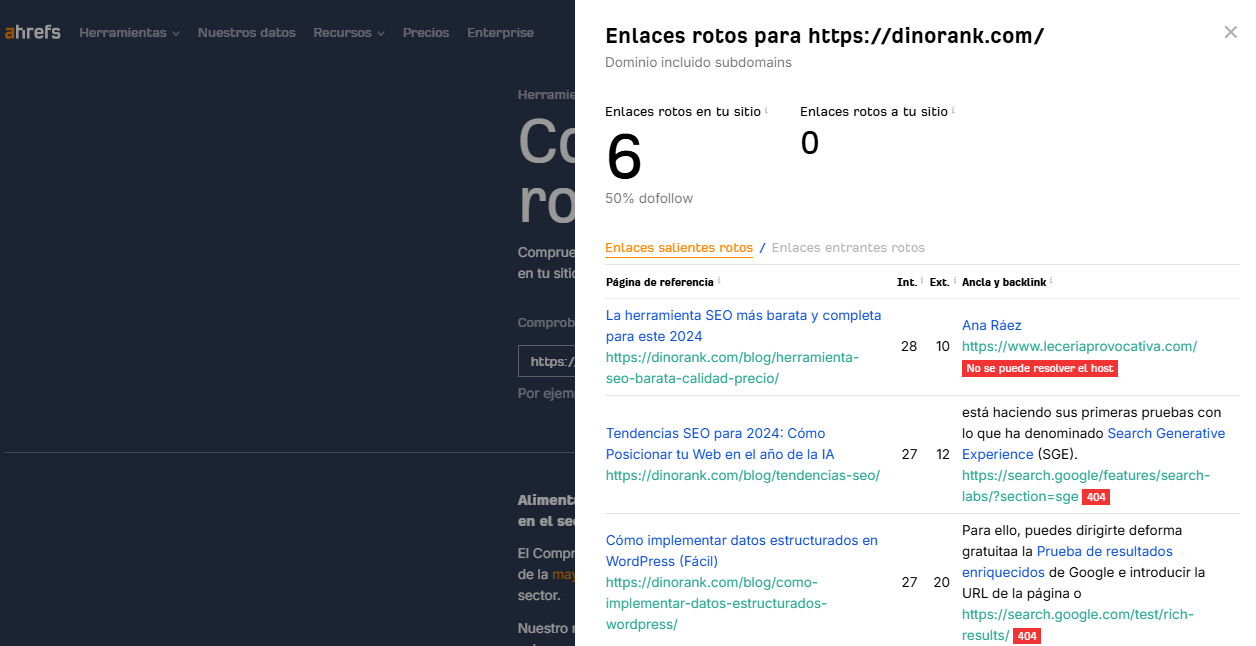Open the Ana Ráez anchor link
Viewport: 1256px width, 646px height.
coord(991,326)
